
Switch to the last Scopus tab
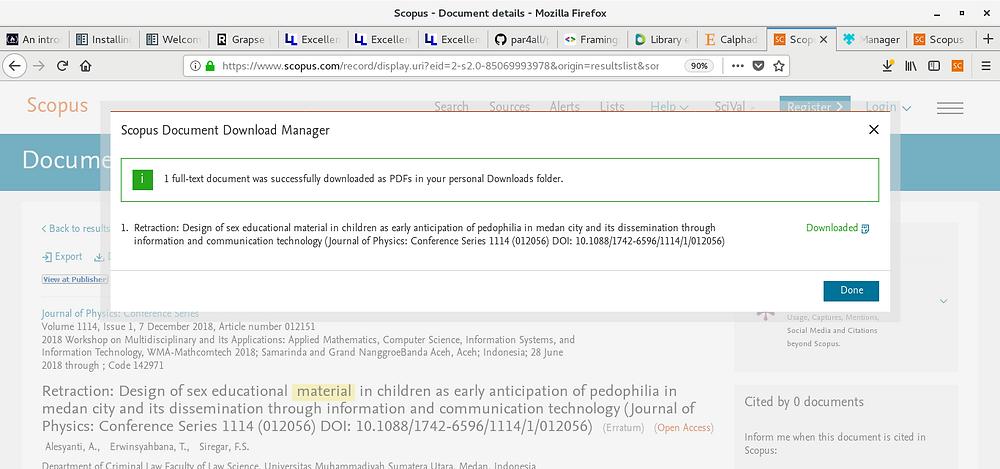click(x=941, y=40)
